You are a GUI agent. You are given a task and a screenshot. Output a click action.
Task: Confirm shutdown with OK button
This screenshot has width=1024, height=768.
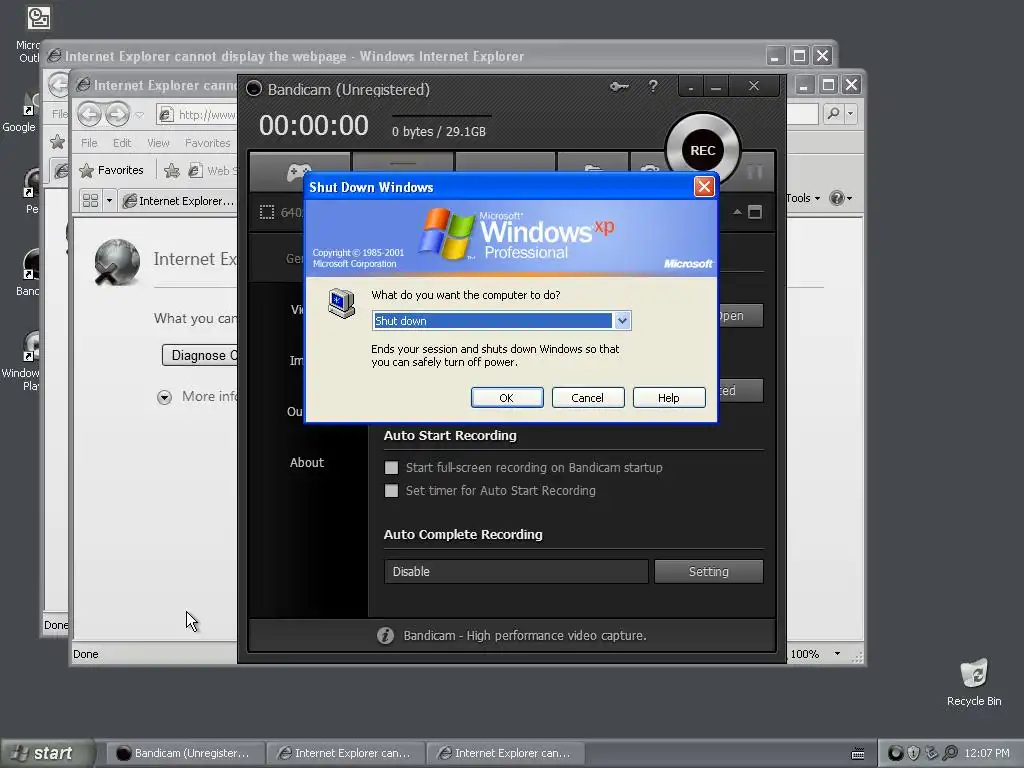click(507, 398)
